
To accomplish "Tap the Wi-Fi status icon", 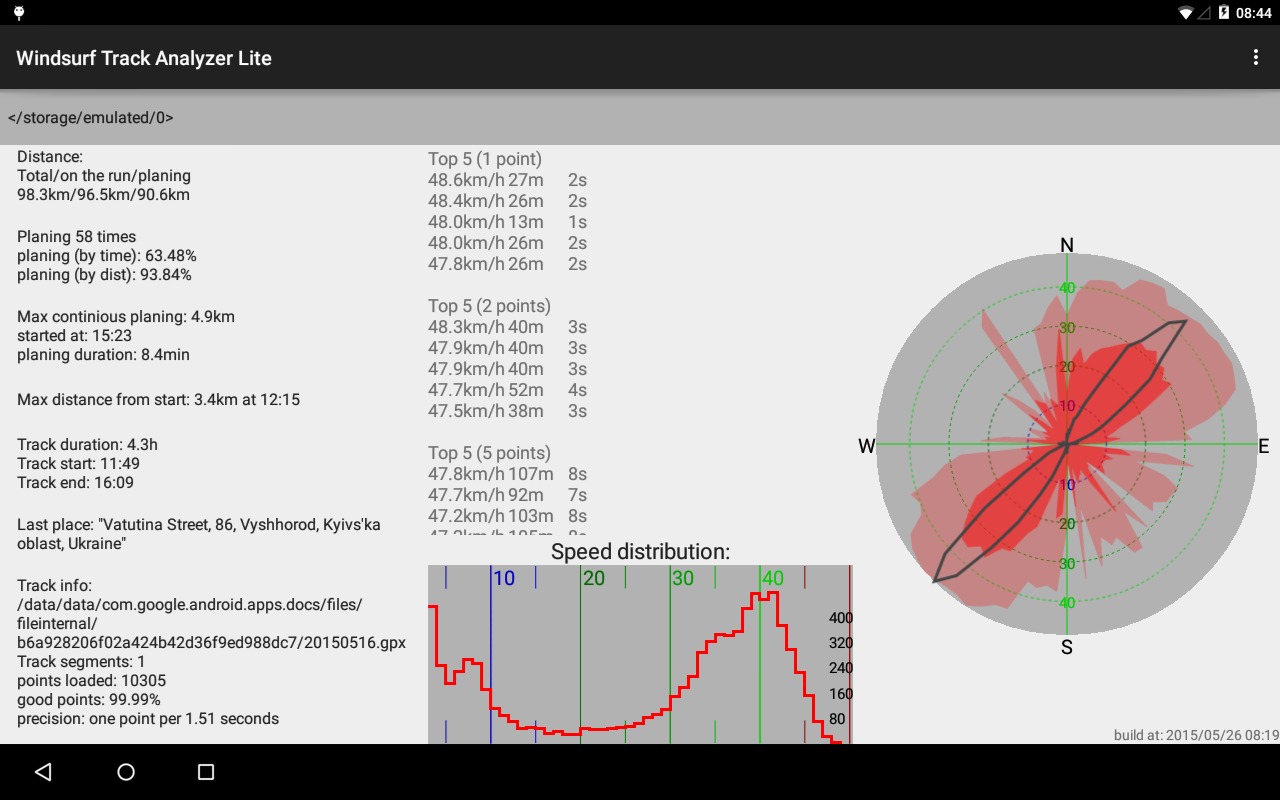I will [x=1186, y=13].
